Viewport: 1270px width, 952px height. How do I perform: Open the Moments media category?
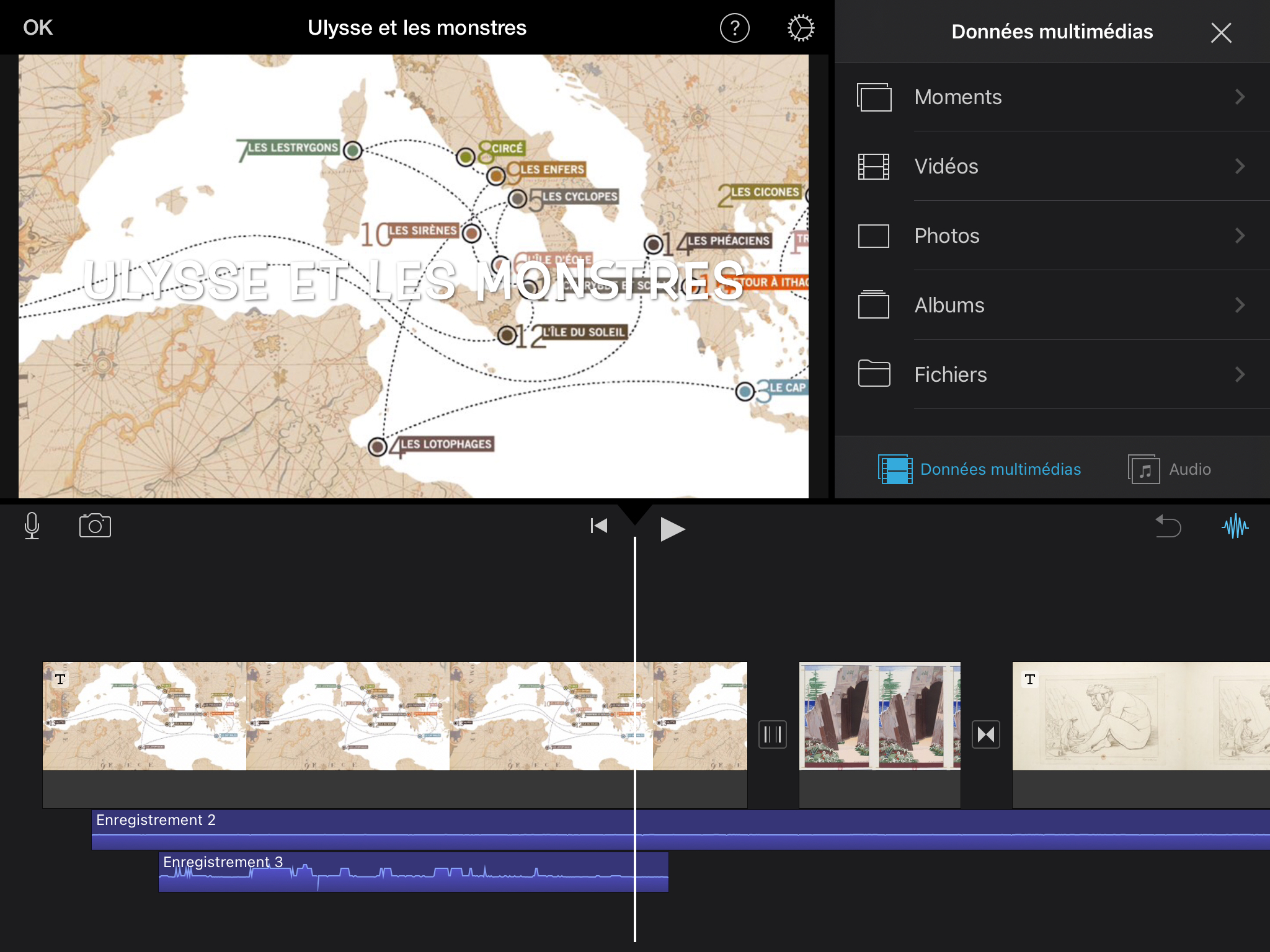tap(1052, 97)
